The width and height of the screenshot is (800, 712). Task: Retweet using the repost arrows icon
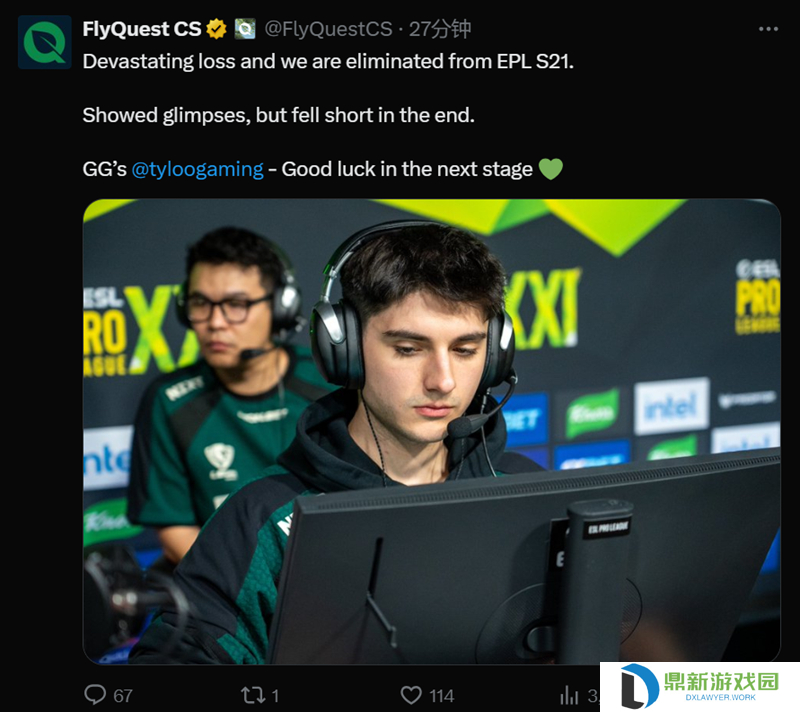click(x=253, y=695)
